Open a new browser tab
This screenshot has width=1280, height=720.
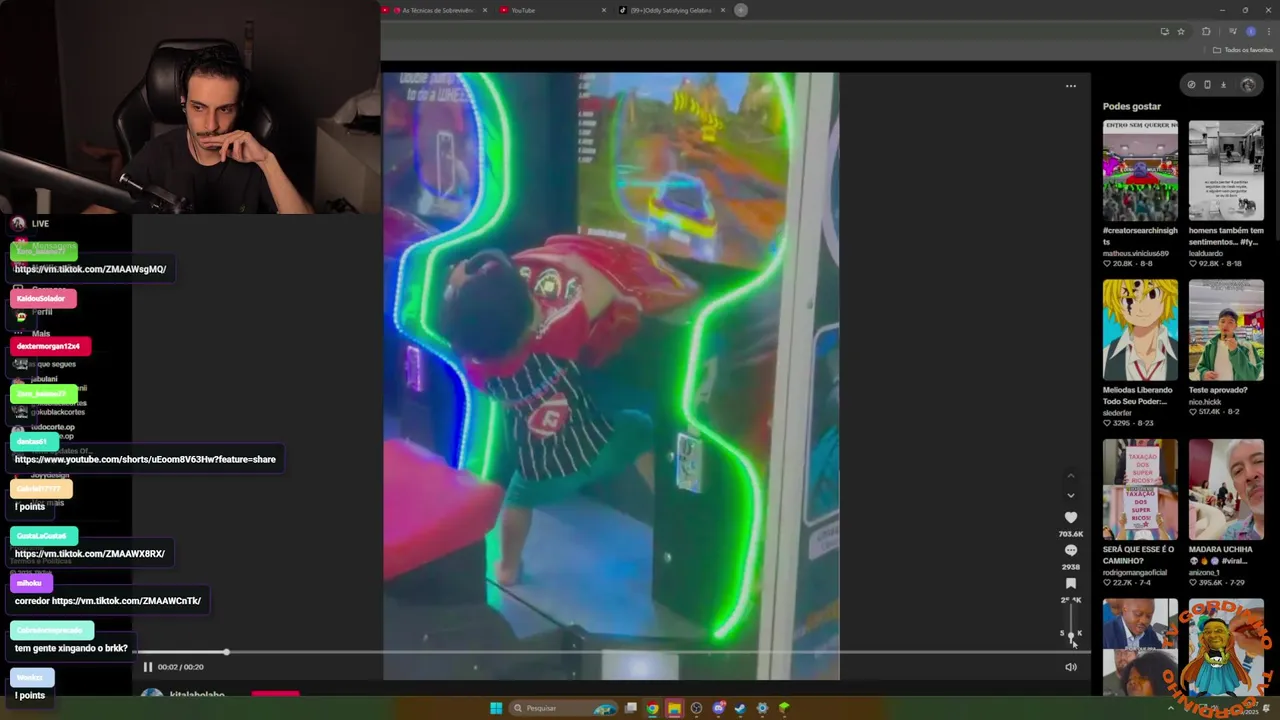(x=741, y=10)
